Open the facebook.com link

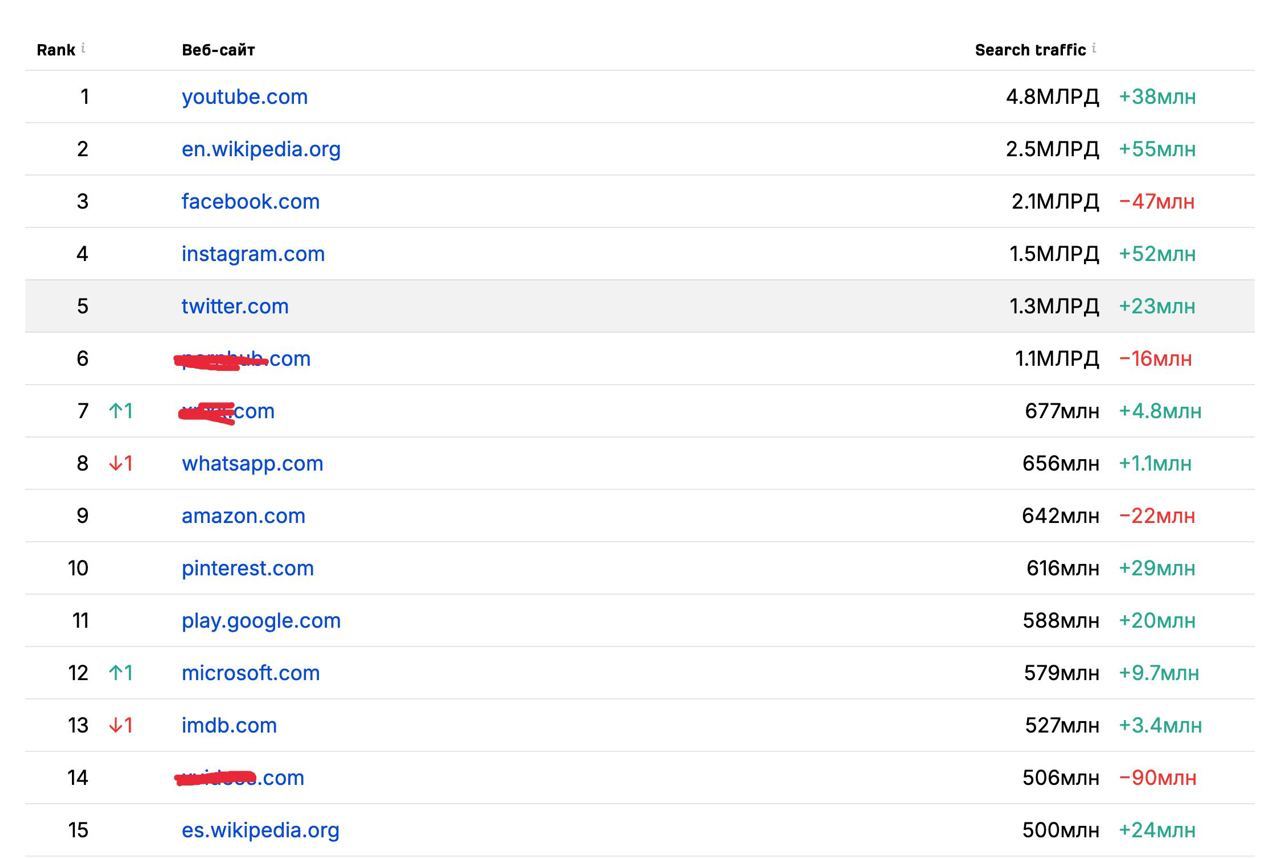click(250, 201)
